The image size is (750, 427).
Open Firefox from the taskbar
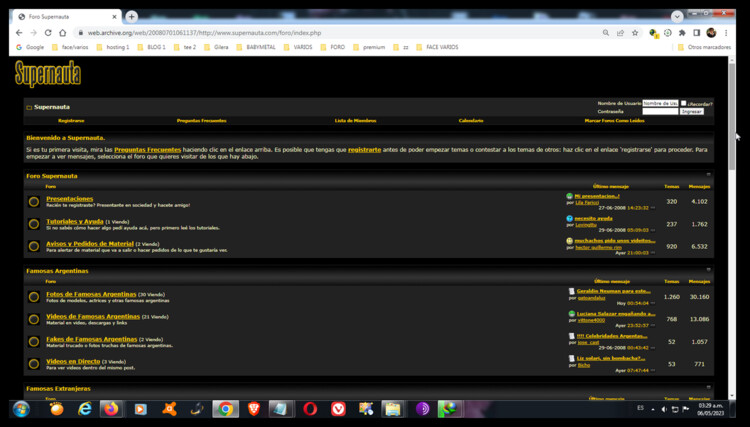[x=111, y=409]
